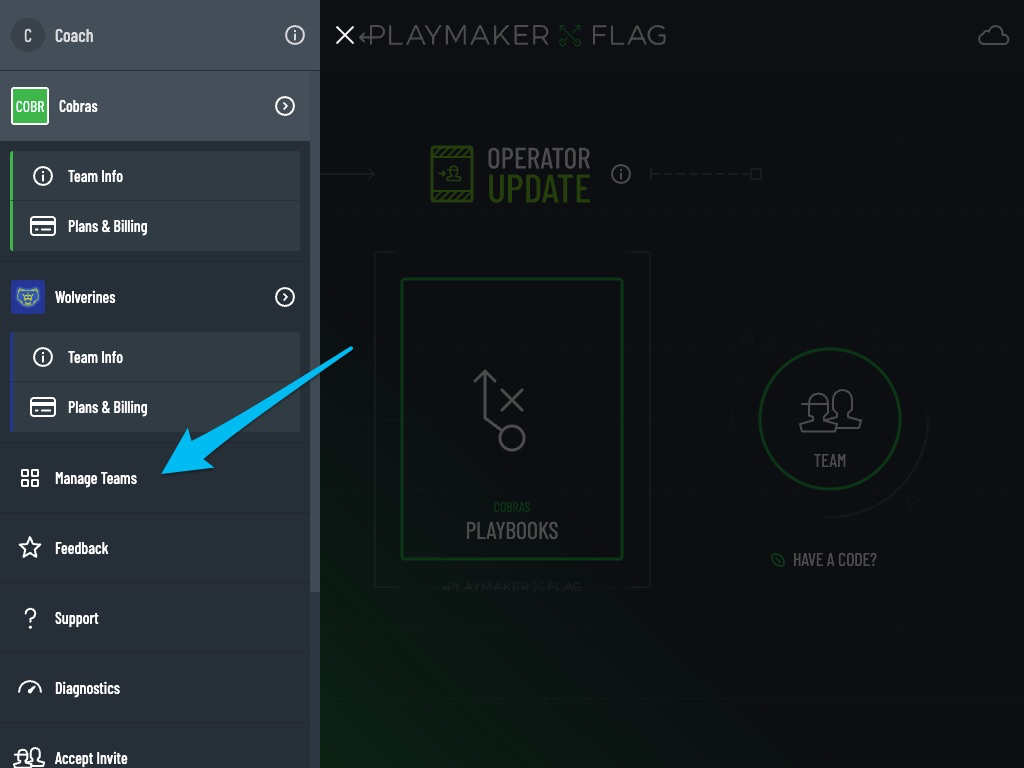Select the Wolverines team logo
This screenshot has height=768, width=1024.
pyautogui.click(x=28, y=297)
